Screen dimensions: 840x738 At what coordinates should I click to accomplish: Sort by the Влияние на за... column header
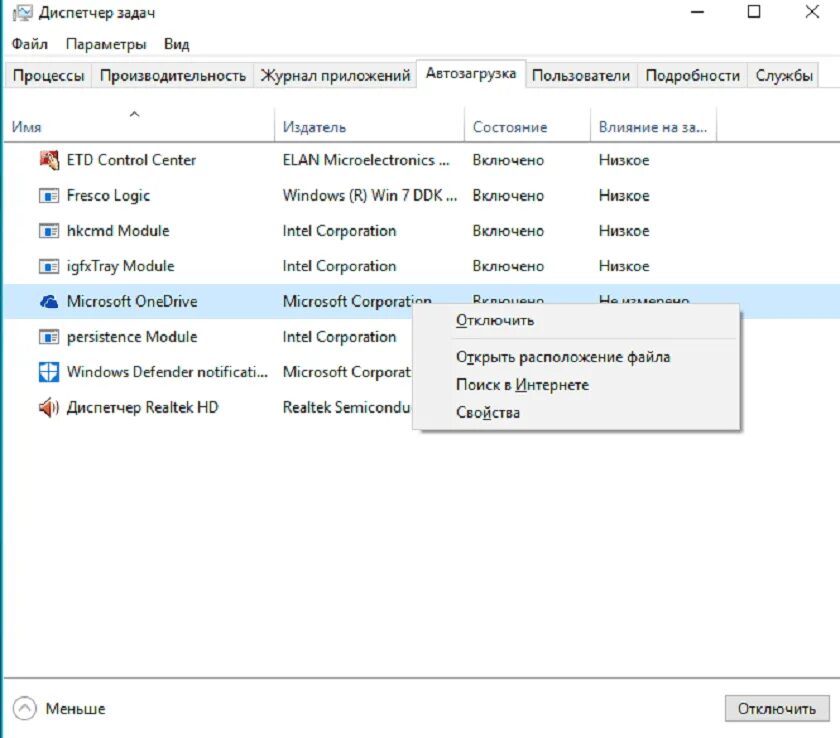652,127
